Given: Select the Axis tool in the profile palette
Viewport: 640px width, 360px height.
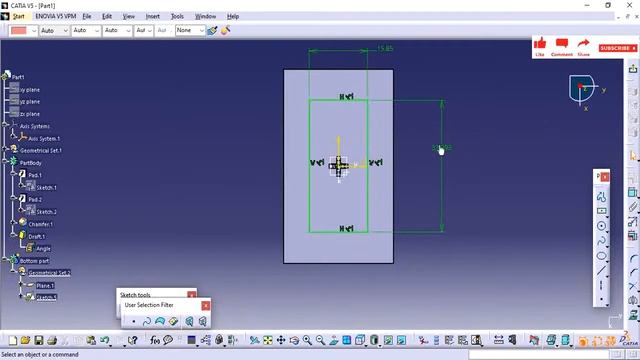Looking at the screenshot, I should [601, 285].
